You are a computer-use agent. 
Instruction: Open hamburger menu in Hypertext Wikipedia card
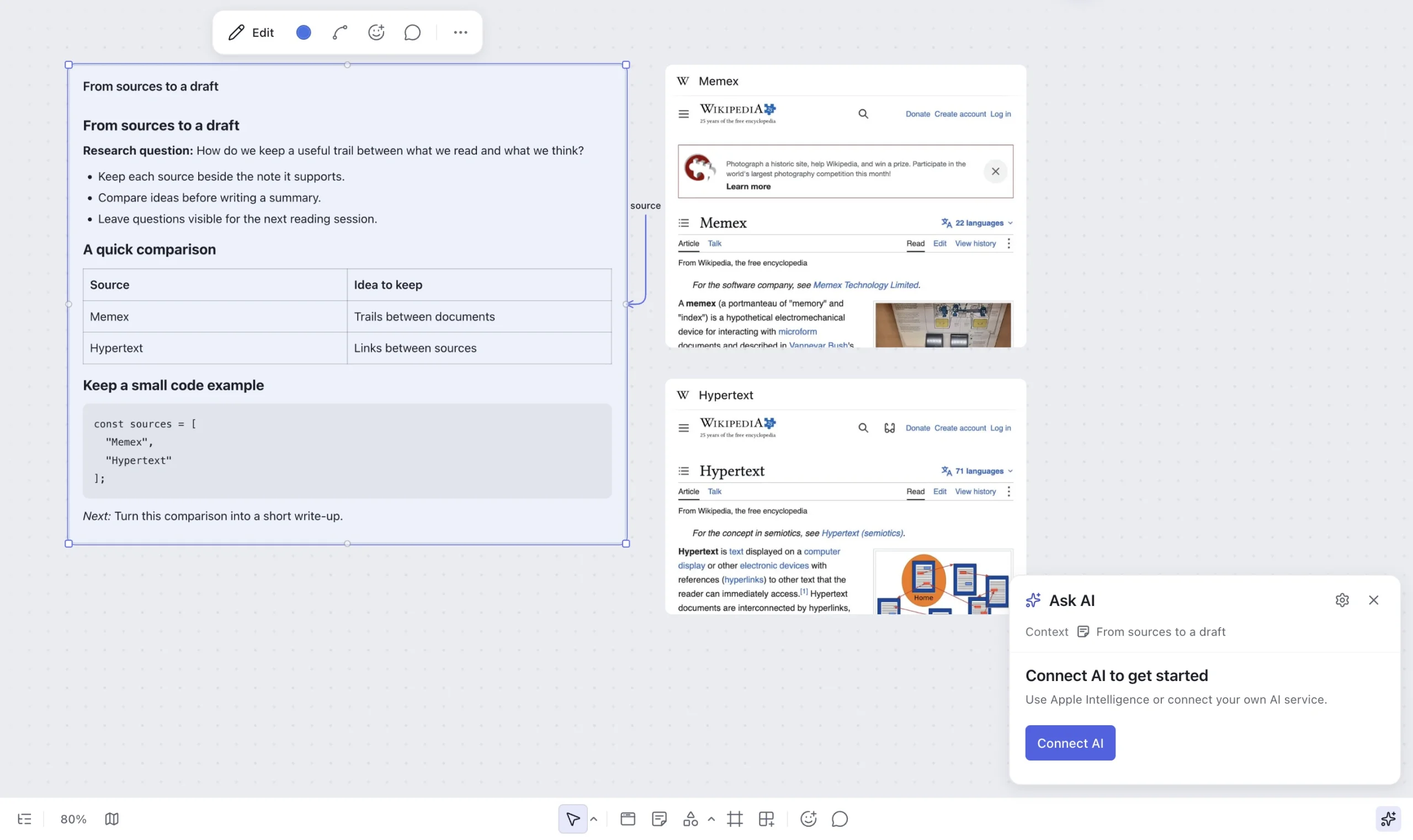pos(683,428)
